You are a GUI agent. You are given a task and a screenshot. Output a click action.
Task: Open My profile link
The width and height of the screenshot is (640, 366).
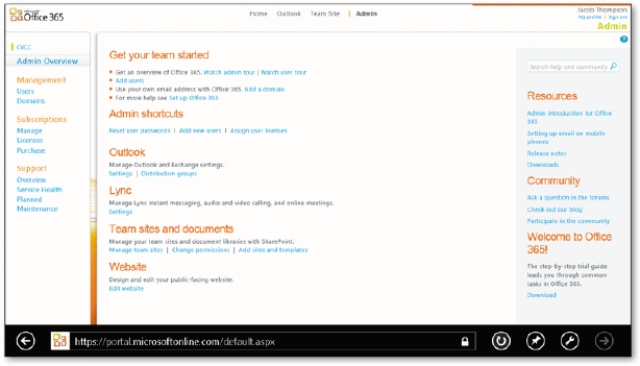tap(590, 17)
